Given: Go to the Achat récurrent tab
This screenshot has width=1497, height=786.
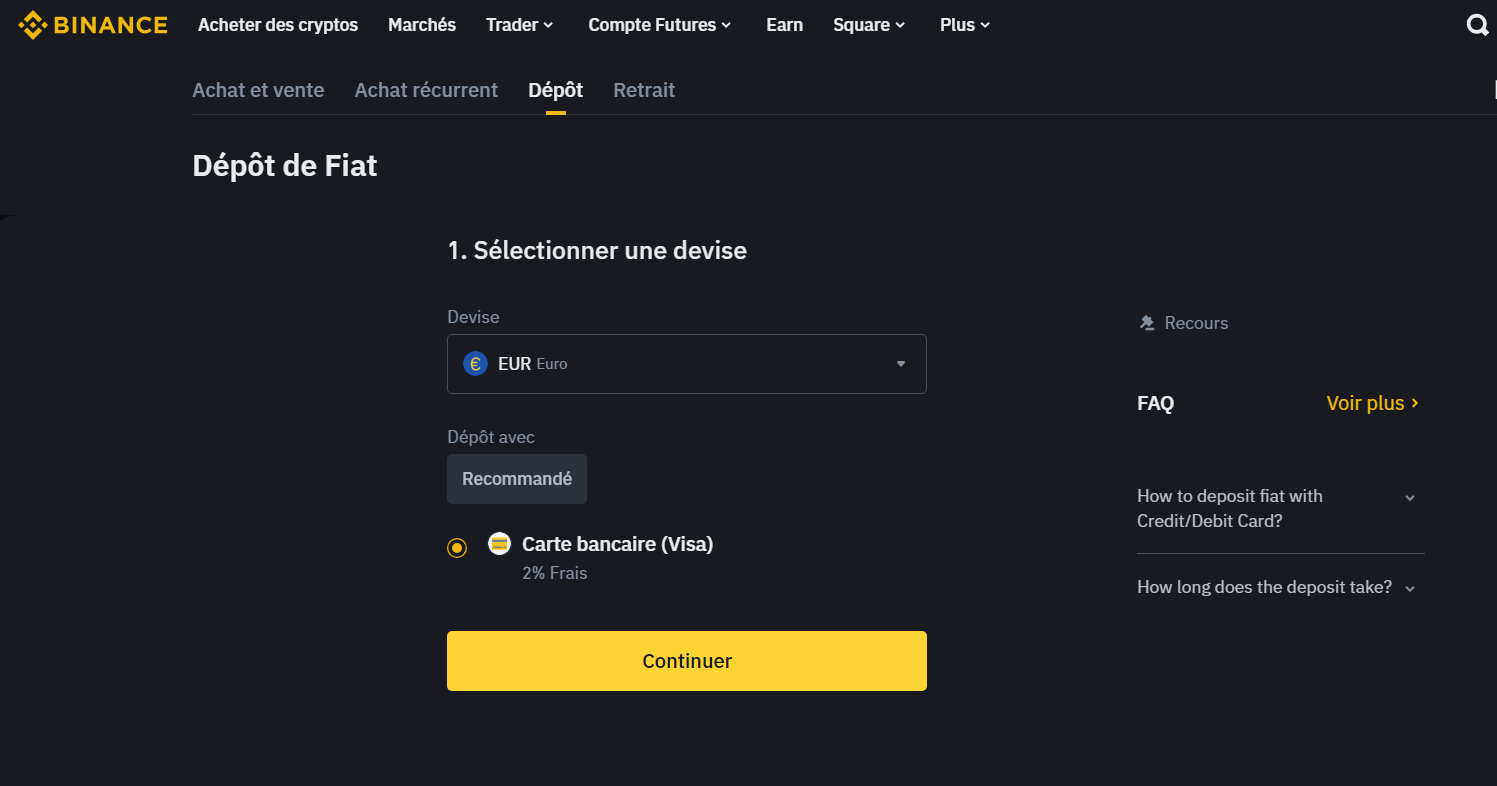Looking at the screenshot, I should point(426,90).
